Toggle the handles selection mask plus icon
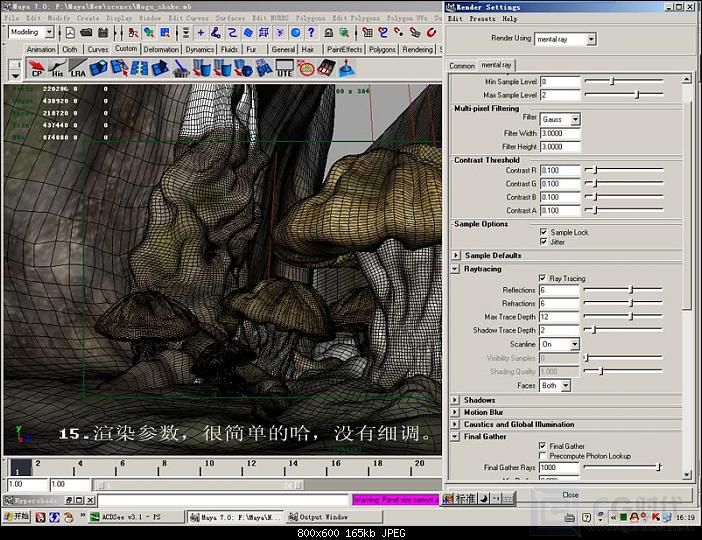702x540 pixels. tap(201, 33)
